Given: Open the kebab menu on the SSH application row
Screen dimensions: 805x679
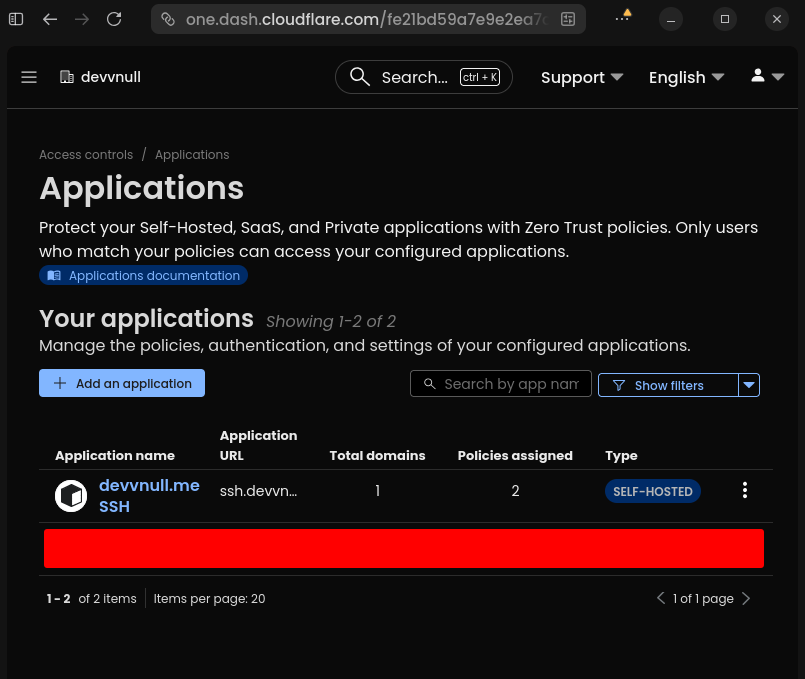Looking at the screenshot, I should coord(745,490).
